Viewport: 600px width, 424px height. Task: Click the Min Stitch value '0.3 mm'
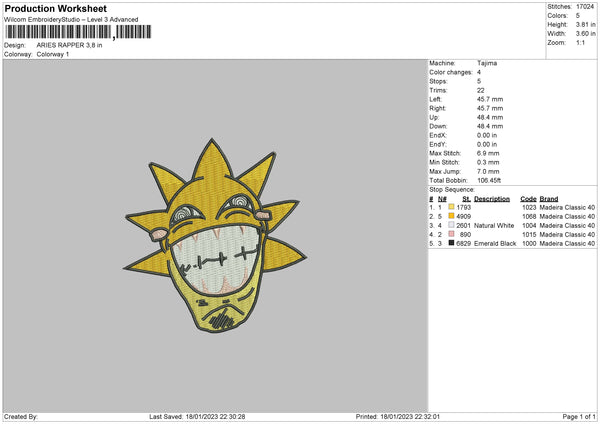pos(488,163)
